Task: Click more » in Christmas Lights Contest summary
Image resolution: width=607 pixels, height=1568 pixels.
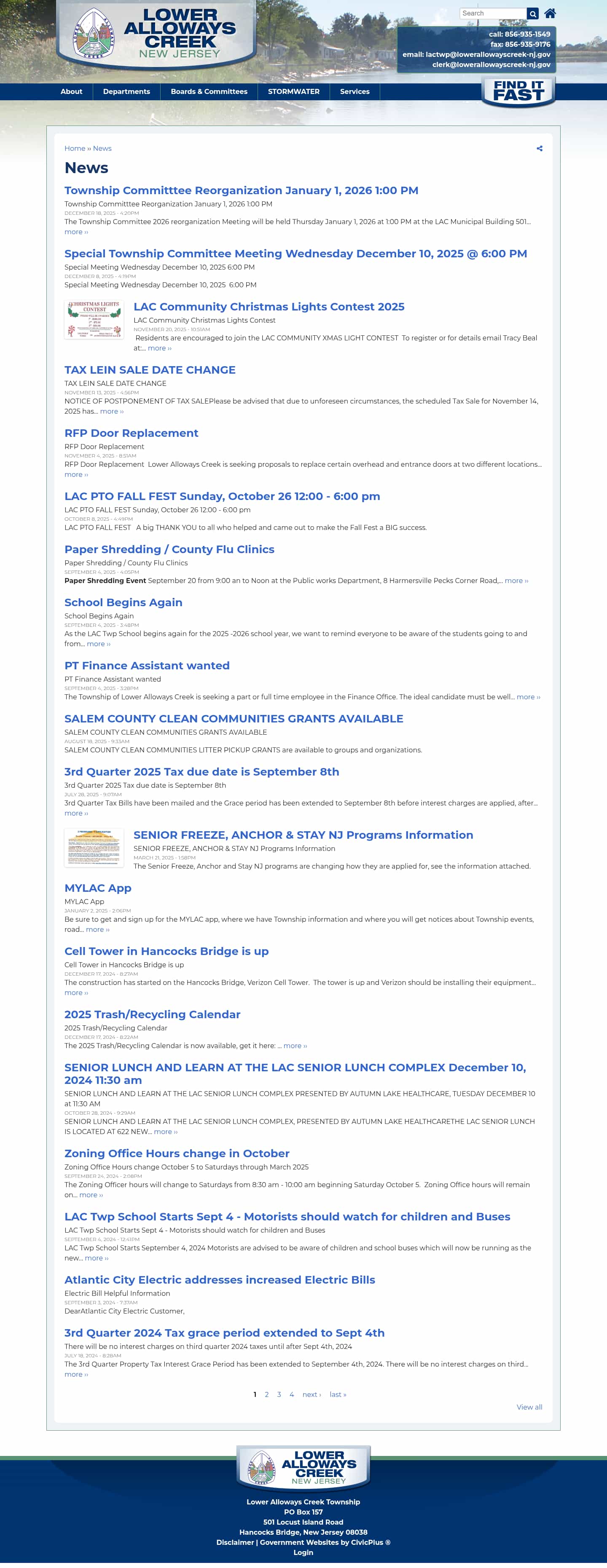Action: click(x=159, y=348)
